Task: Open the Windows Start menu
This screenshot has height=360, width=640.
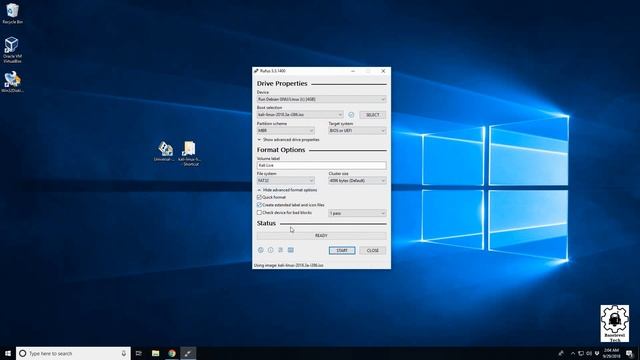Action: click(x=8, y=353)
